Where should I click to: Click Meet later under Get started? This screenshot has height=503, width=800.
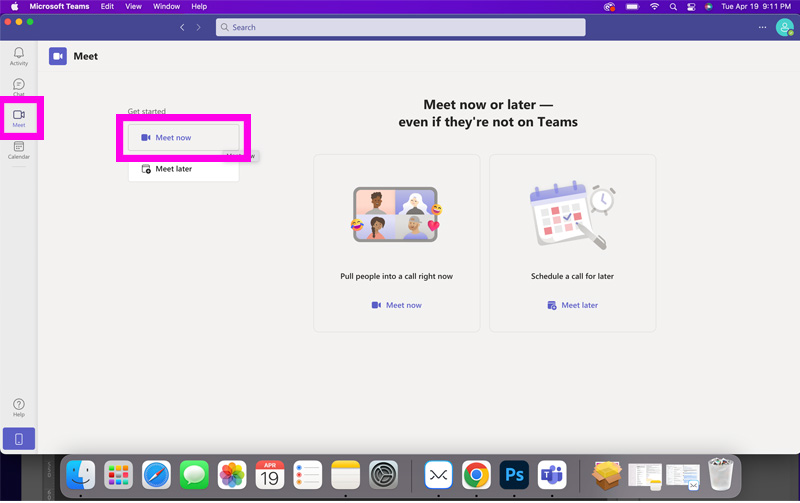point(184,169)
